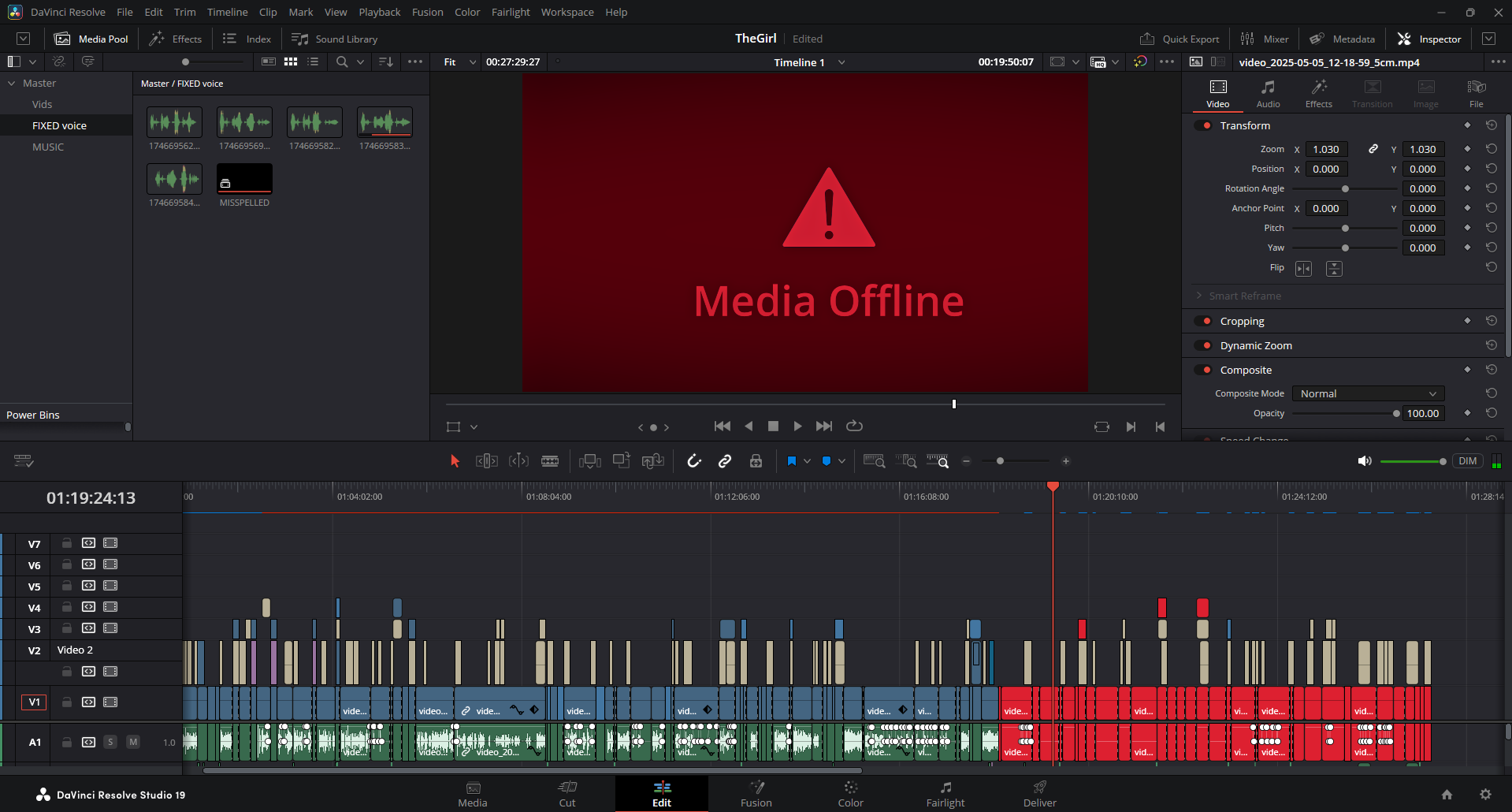Click the Zoom X value field
This screenshot has height=812, width=1512.
click(1326, 149)
